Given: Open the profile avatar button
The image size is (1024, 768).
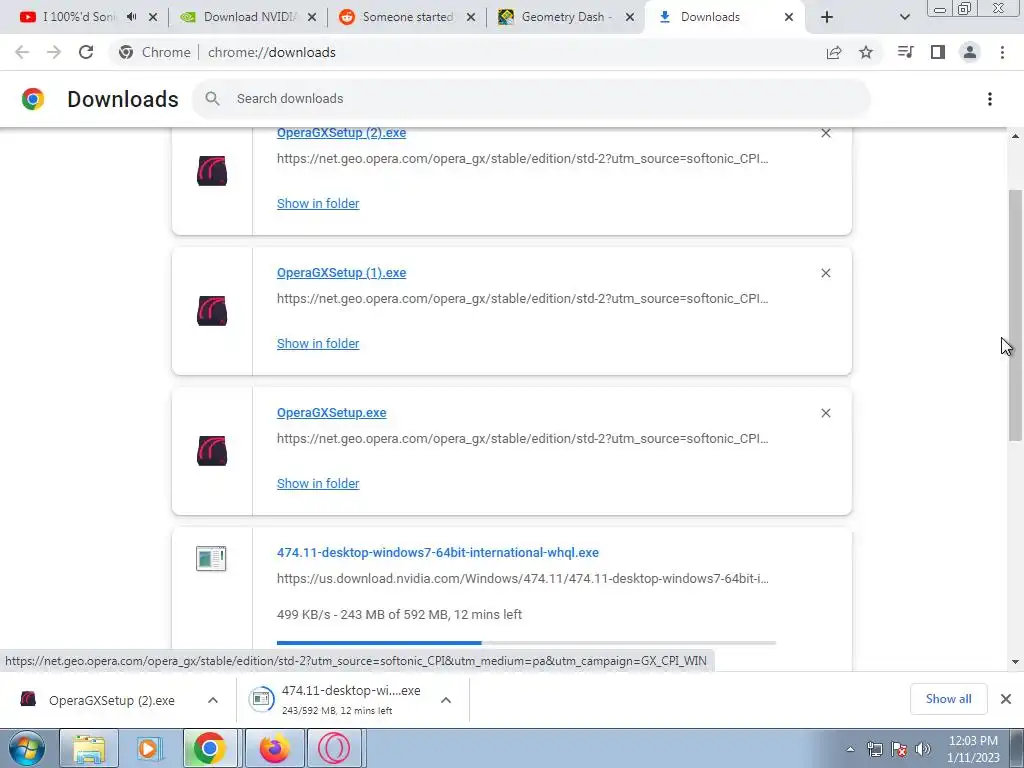Looking at the screenshot, I should tap(970, 52).
